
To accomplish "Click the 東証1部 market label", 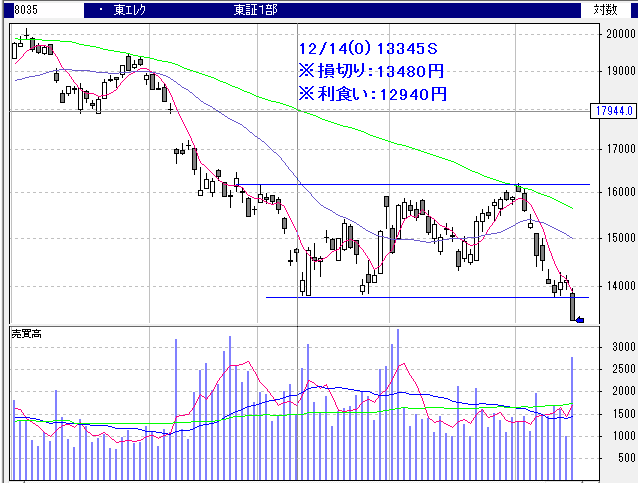I will [254, 9].
